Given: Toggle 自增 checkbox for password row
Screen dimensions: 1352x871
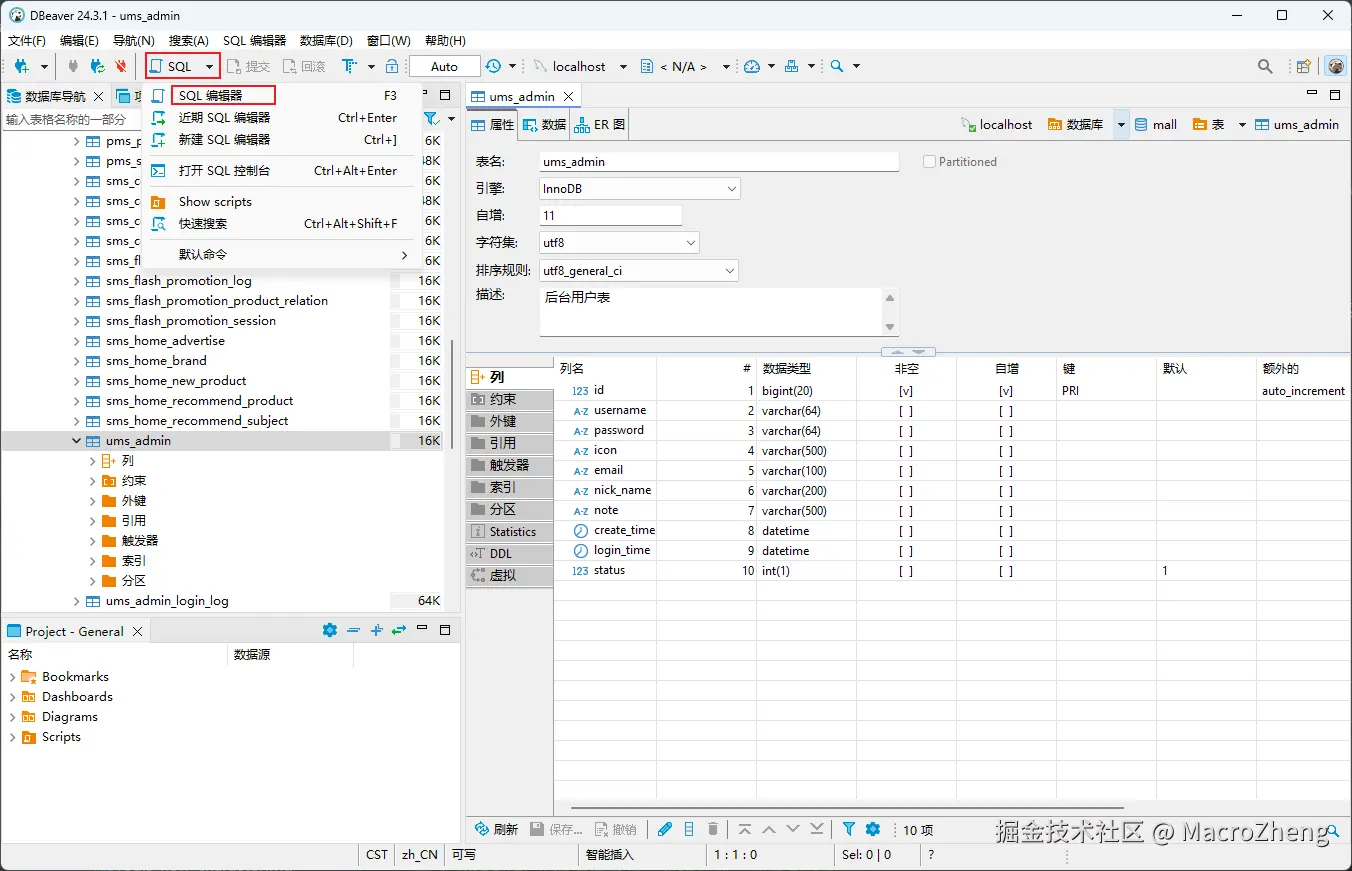Looking at the screenshot, I should click(x=1006, y=431).
